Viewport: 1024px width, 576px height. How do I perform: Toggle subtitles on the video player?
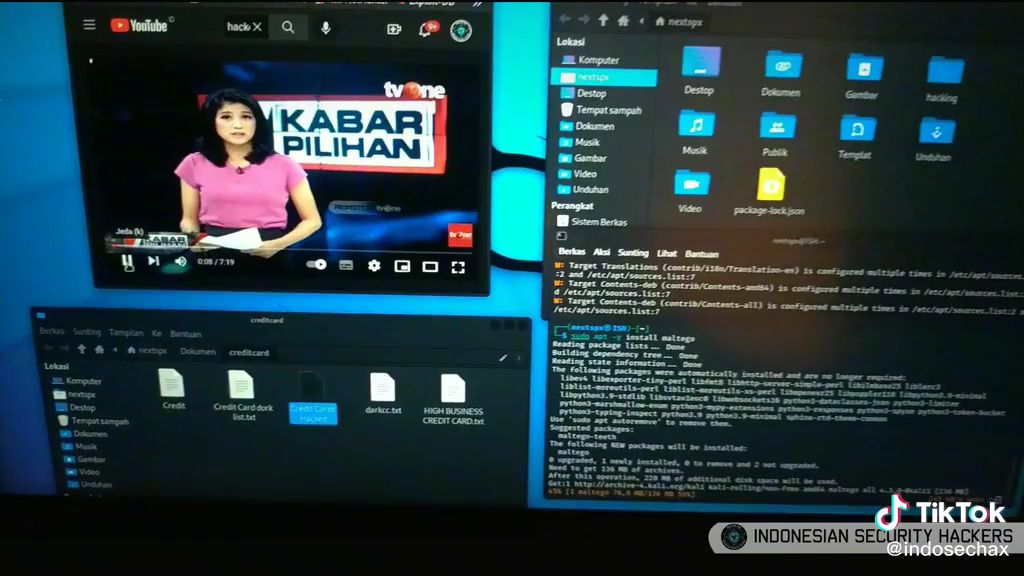click(x=346, y=265)
